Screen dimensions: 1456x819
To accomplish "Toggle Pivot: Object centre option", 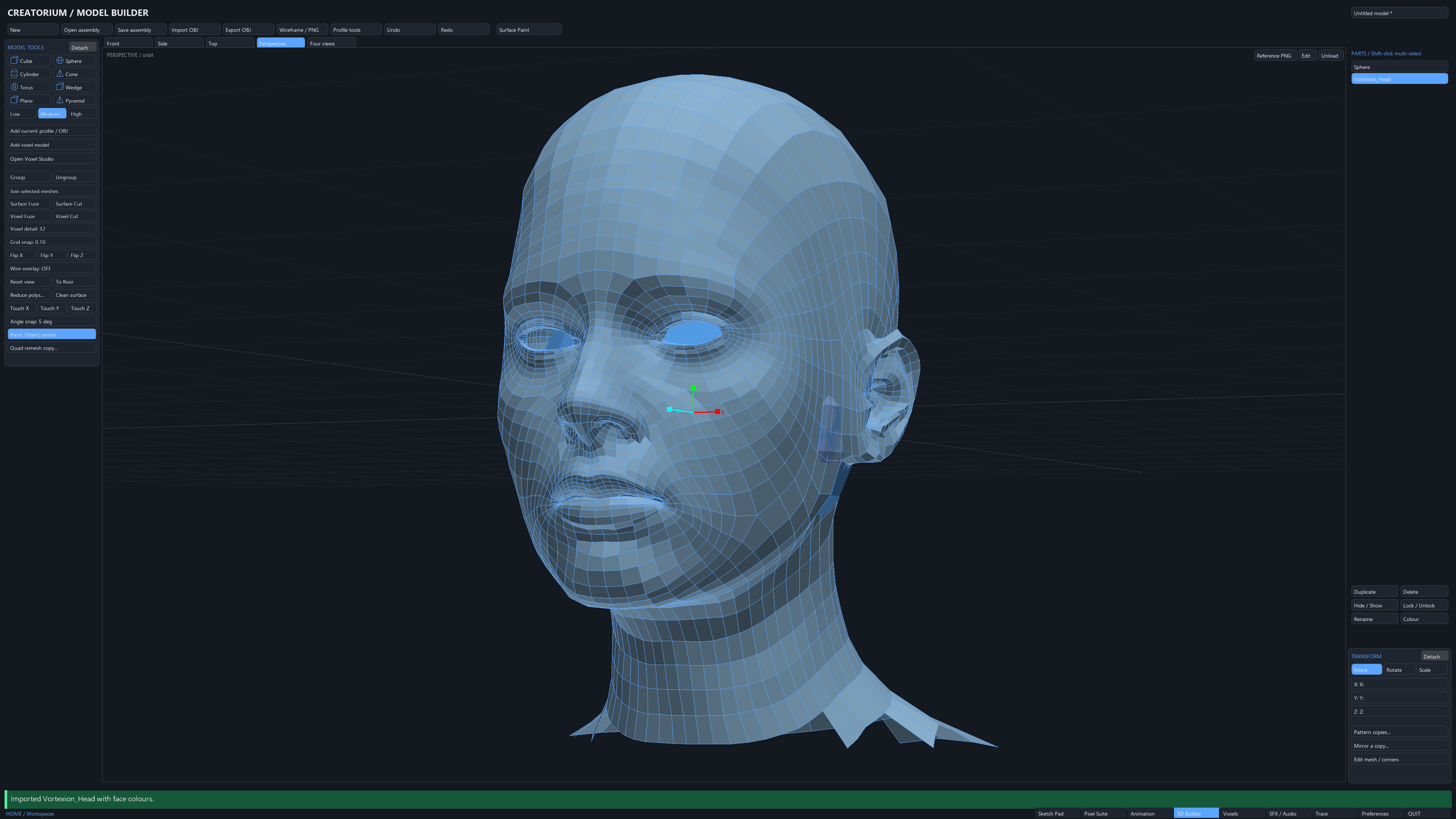I will [x=52, y=334].
